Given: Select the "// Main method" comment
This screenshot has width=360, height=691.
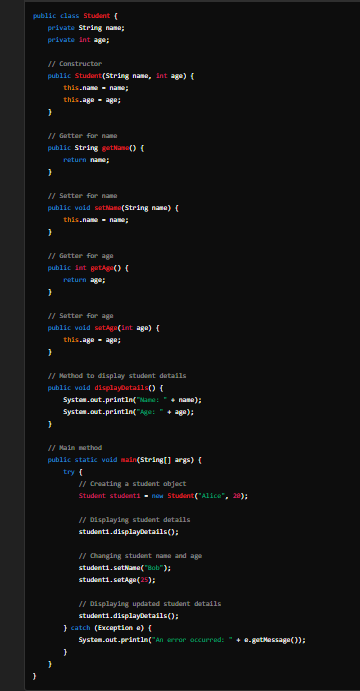Looking at the screenshot, I should pyautogui.click(x=75, y=448).
